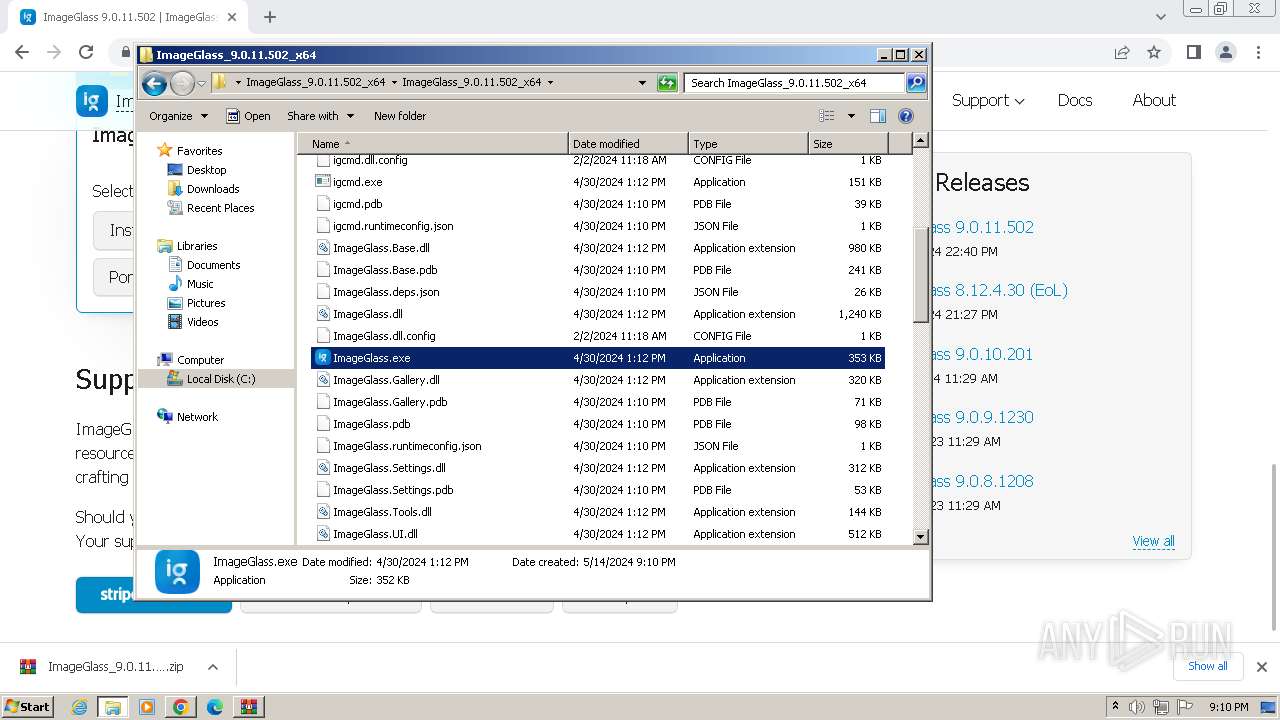1280x720 pixels.
Task: Select Downloads in Favorites
Action: (x=213, y=189)
